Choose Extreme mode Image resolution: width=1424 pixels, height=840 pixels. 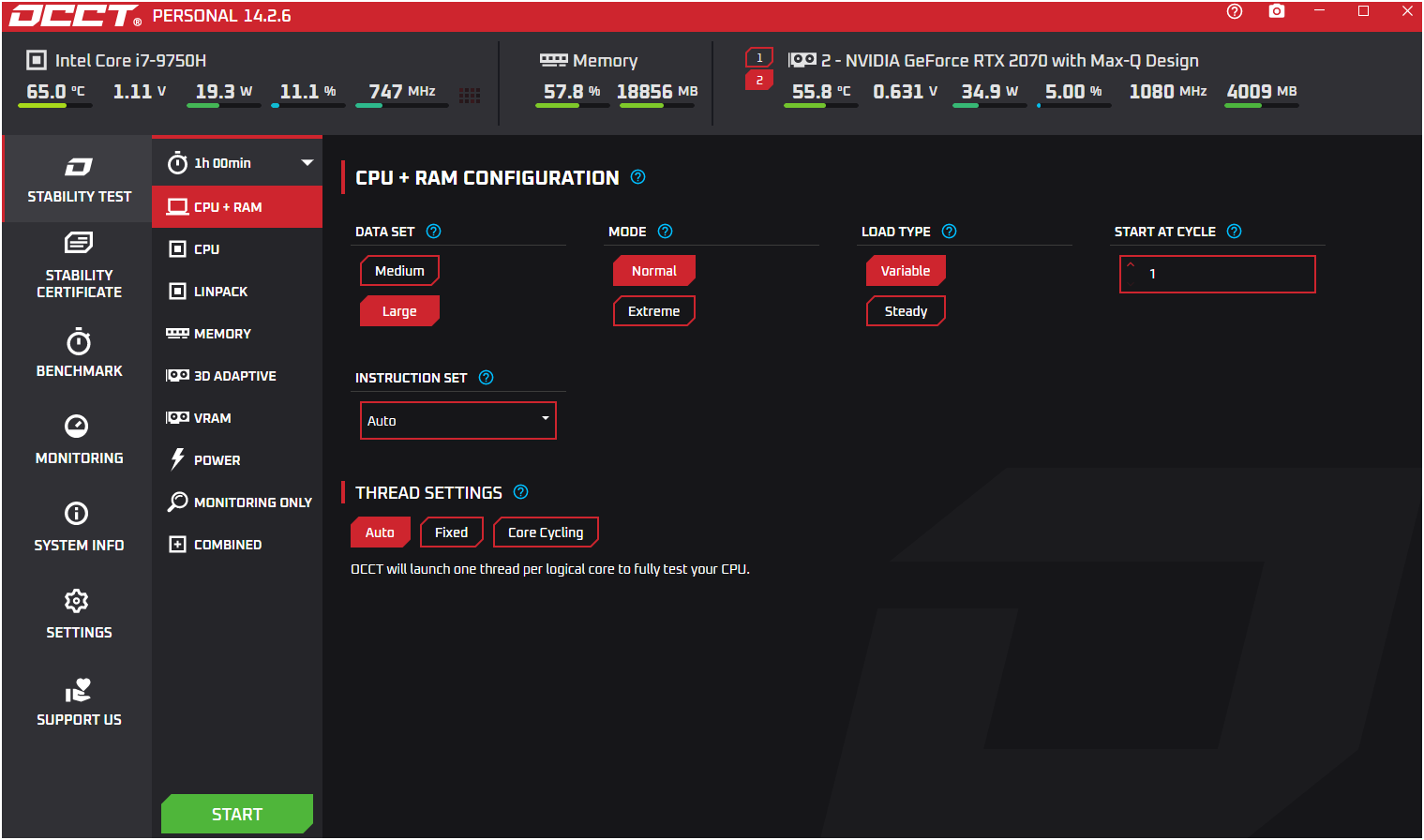(x=654, y=311)
